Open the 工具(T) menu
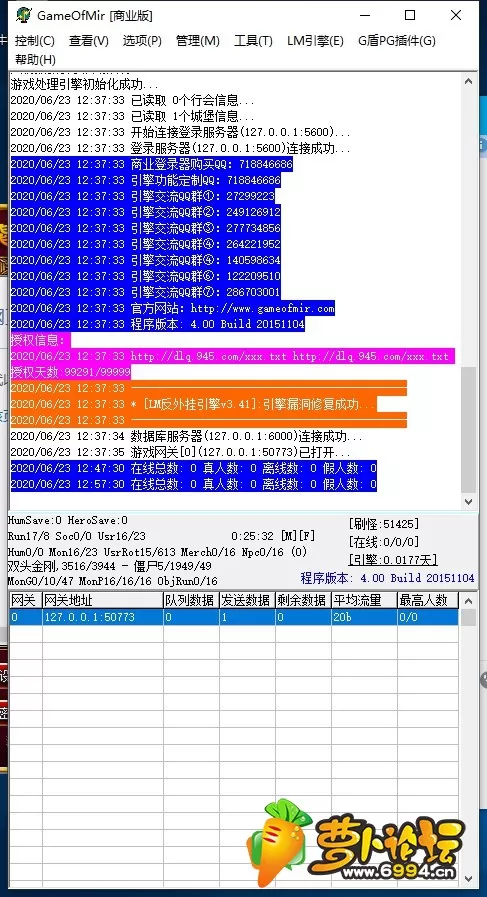The height and width of the screenshot is (897, 487). 253,41
